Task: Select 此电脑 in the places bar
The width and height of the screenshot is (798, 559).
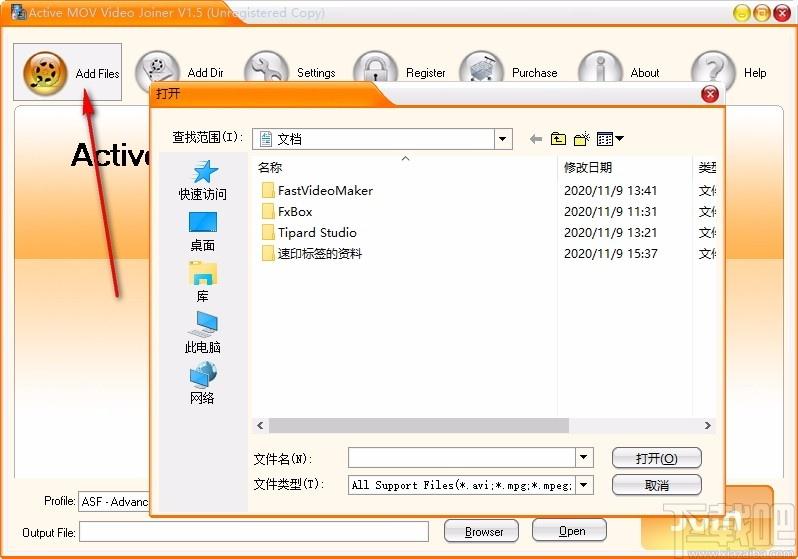Action: (x=203, y=333)
